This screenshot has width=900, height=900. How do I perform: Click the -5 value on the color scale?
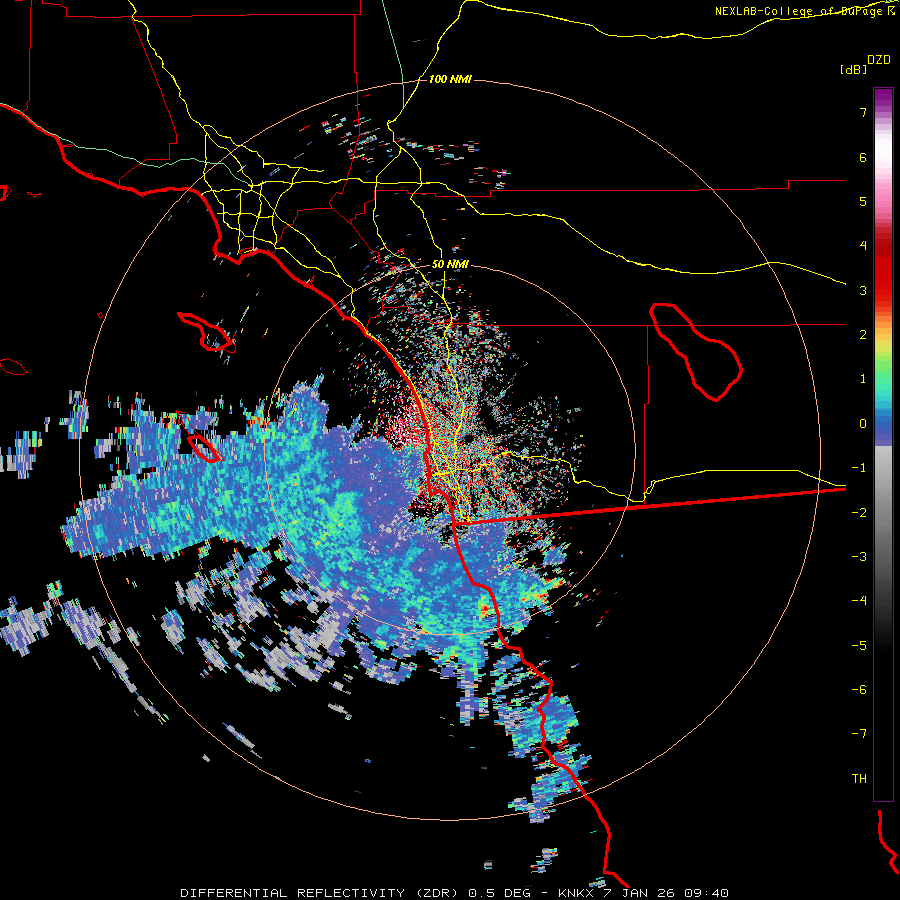click(859, 646)
